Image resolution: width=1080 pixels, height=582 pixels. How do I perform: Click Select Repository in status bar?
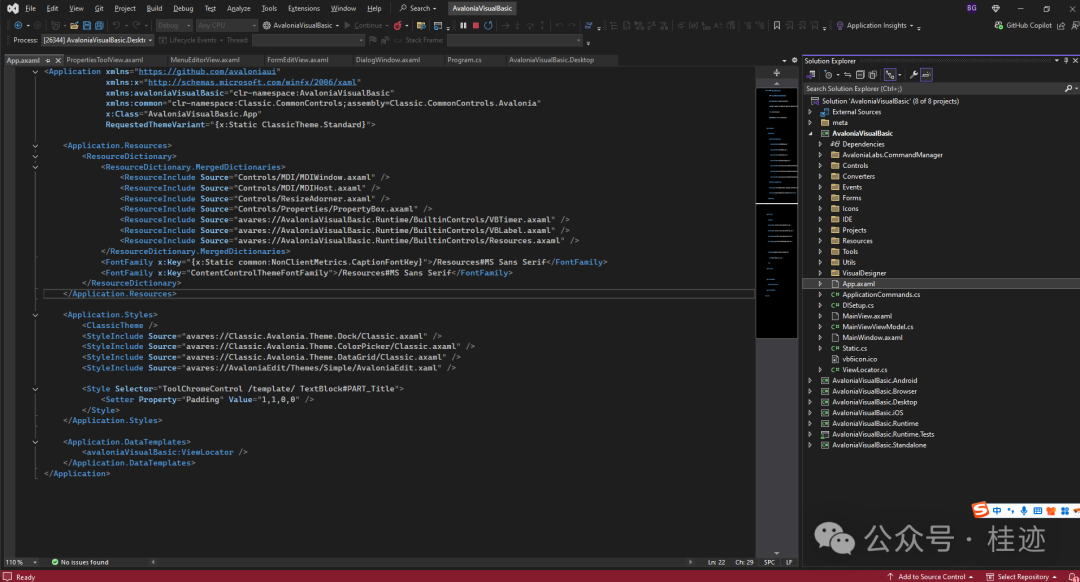[x=1021, y=576]
